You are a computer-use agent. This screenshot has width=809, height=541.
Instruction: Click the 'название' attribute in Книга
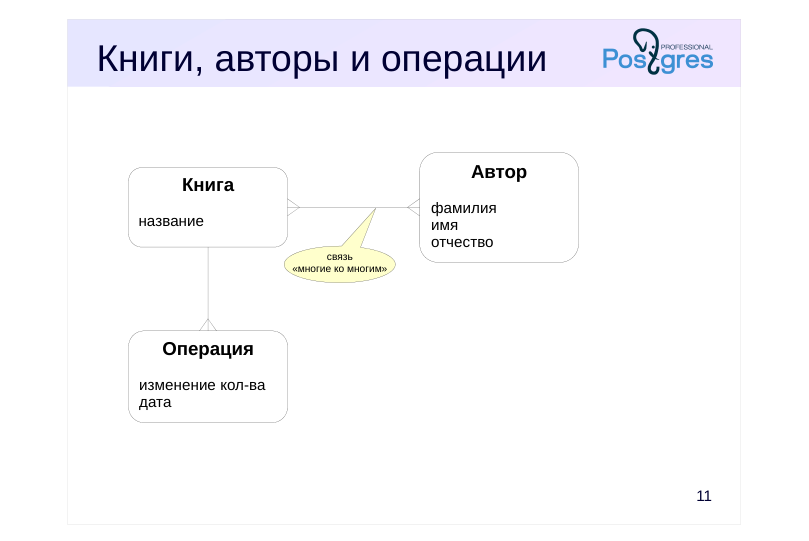pyautogui.click(x=171, y=221)
